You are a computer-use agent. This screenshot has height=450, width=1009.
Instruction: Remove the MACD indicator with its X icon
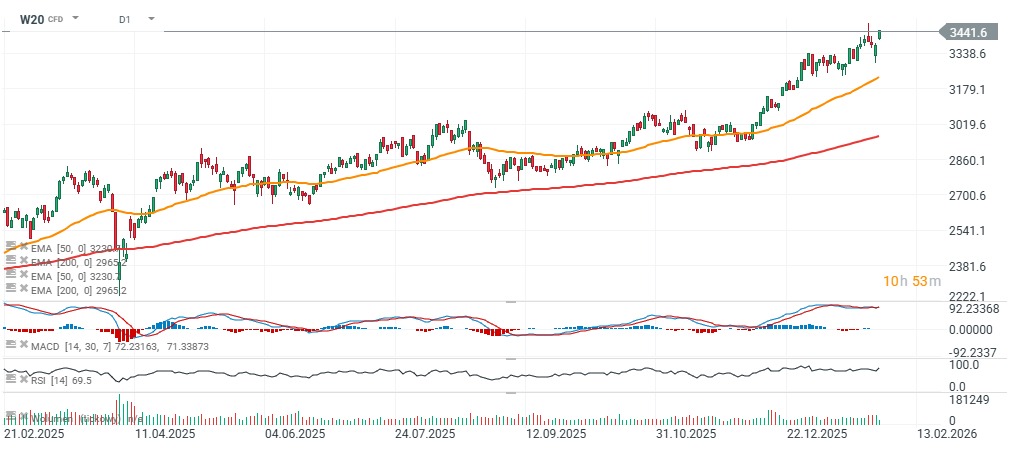click(x=22, y=344)
